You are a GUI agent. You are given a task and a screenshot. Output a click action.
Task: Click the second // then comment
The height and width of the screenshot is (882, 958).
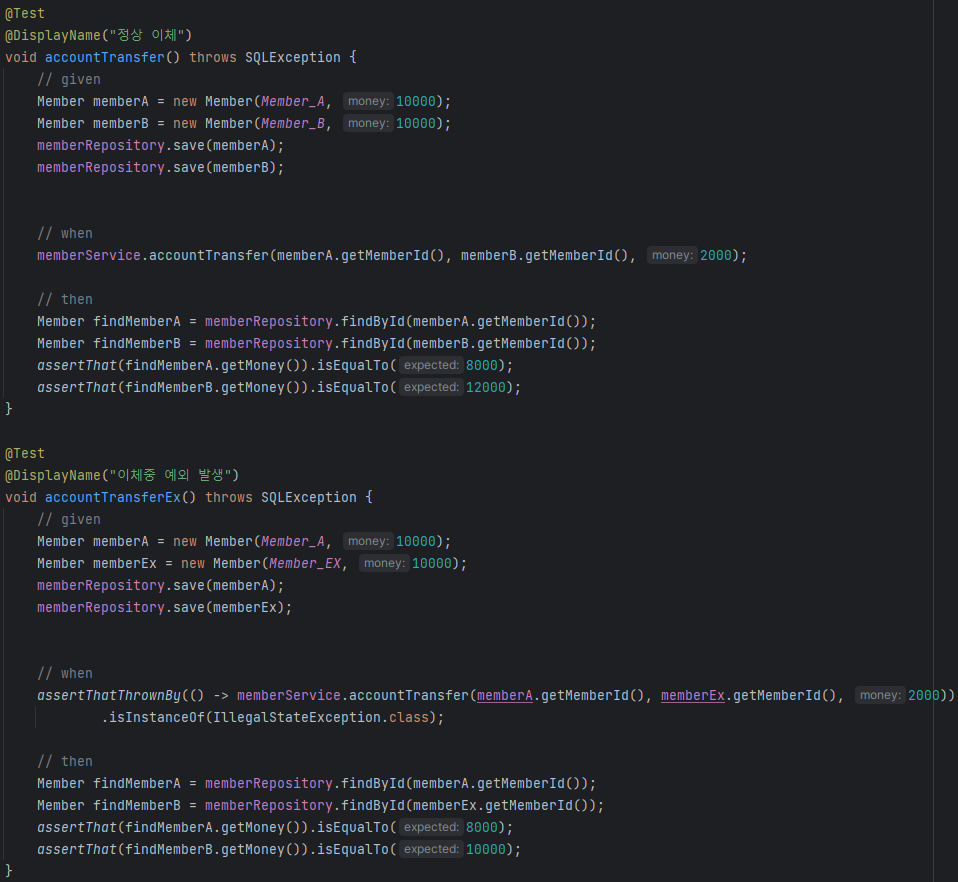pyautogui.click(x=65, y=761)
